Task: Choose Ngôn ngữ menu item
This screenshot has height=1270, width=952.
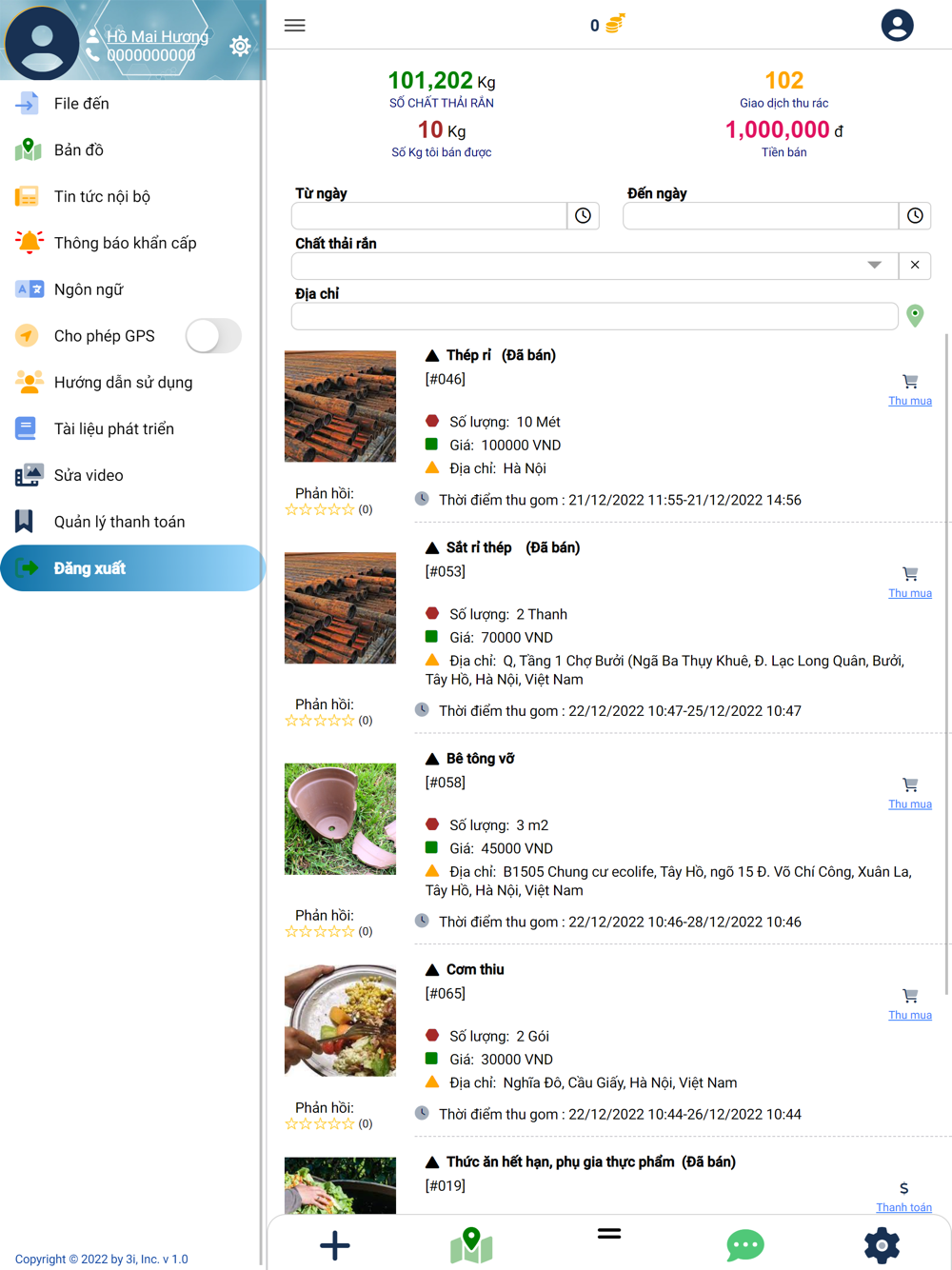Action: coord(132,289)
